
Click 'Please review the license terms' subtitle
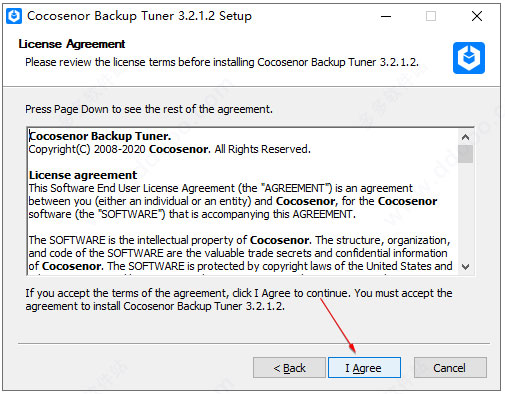pyautogui.click(x=222, y=62)
